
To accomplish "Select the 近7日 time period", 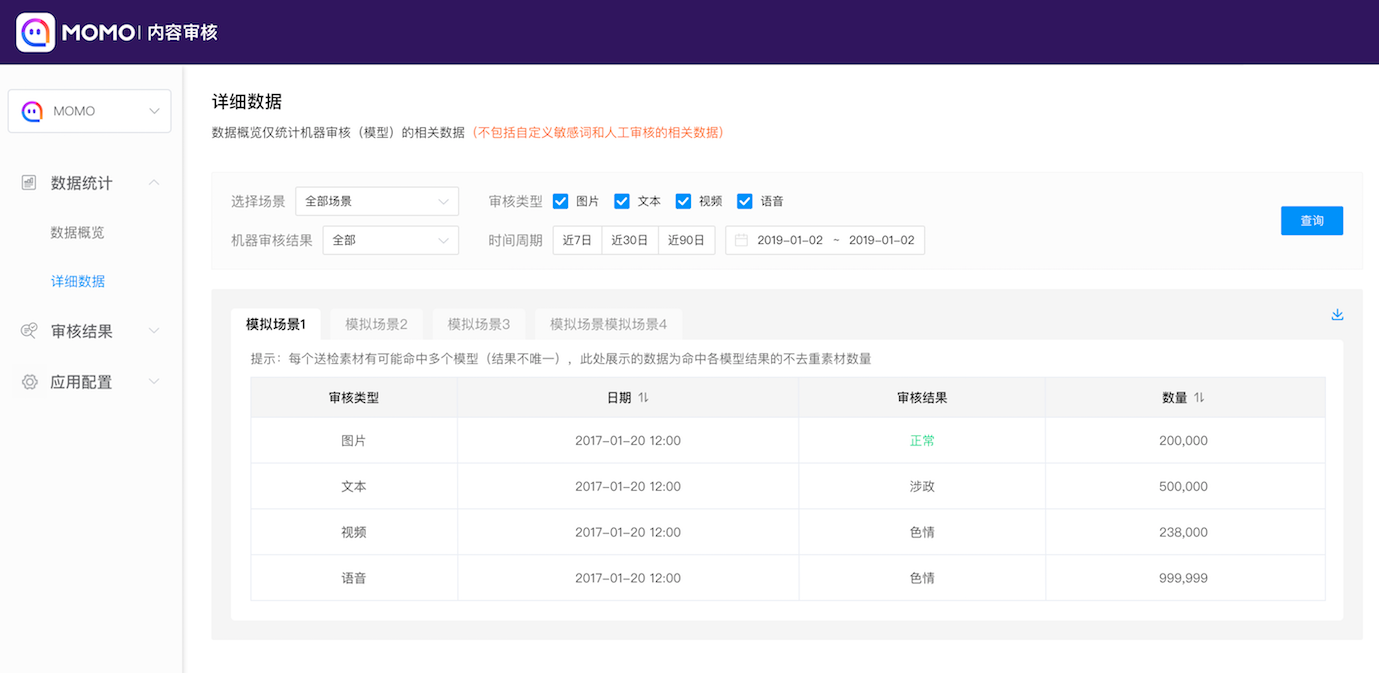I will tap(577, 240).
